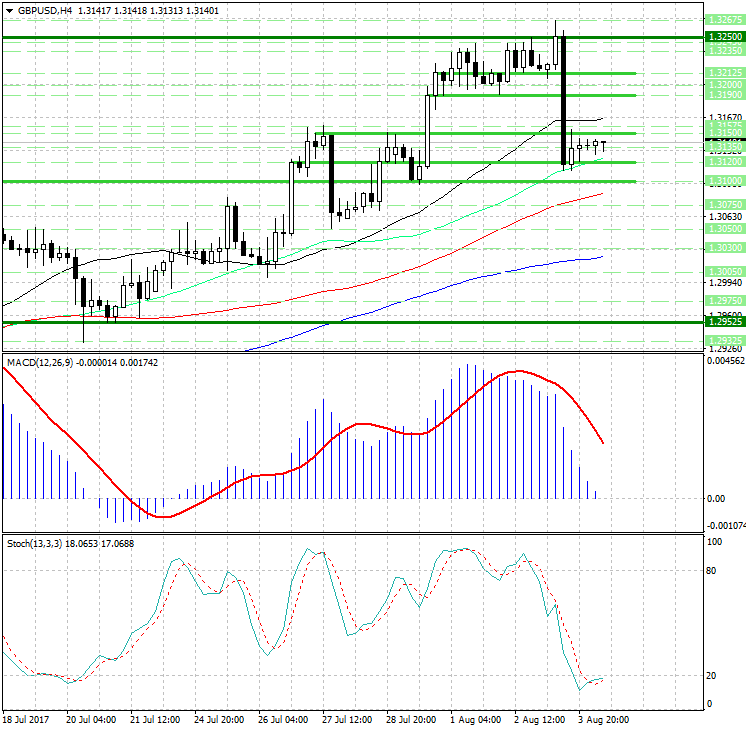Click the 80 level on Stochastic scale
This screenshot has height=731, width=746.
713,571
